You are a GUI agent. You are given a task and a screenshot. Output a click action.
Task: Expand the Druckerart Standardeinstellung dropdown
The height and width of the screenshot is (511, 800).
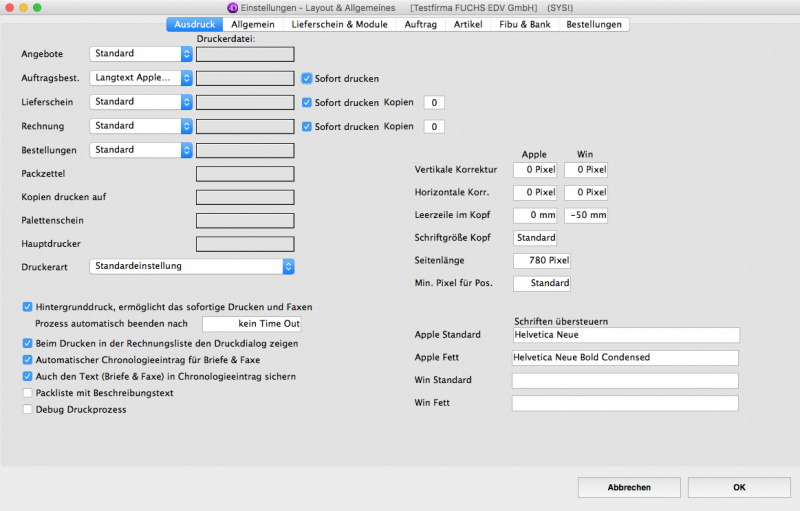coord(192,267)
